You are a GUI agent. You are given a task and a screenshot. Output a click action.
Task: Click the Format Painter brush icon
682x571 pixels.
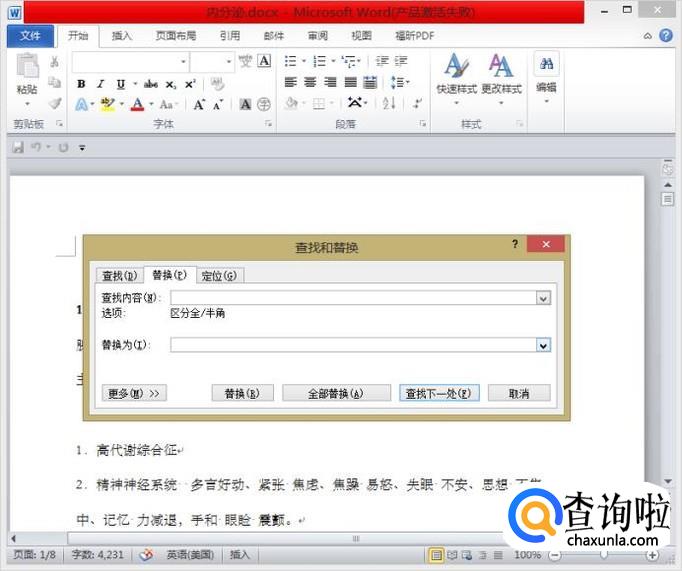[55, 103]
